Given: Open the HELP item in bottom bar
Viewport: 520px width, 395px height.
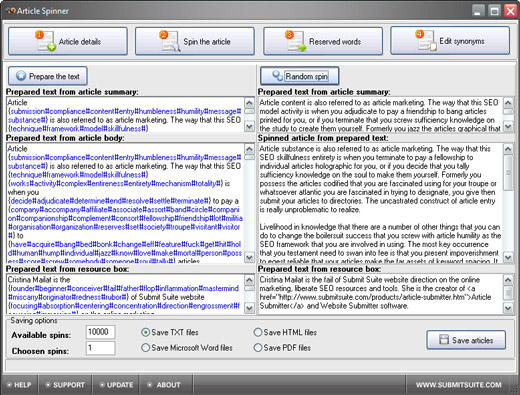Looking at the screenshot, I should coord(19,385).
